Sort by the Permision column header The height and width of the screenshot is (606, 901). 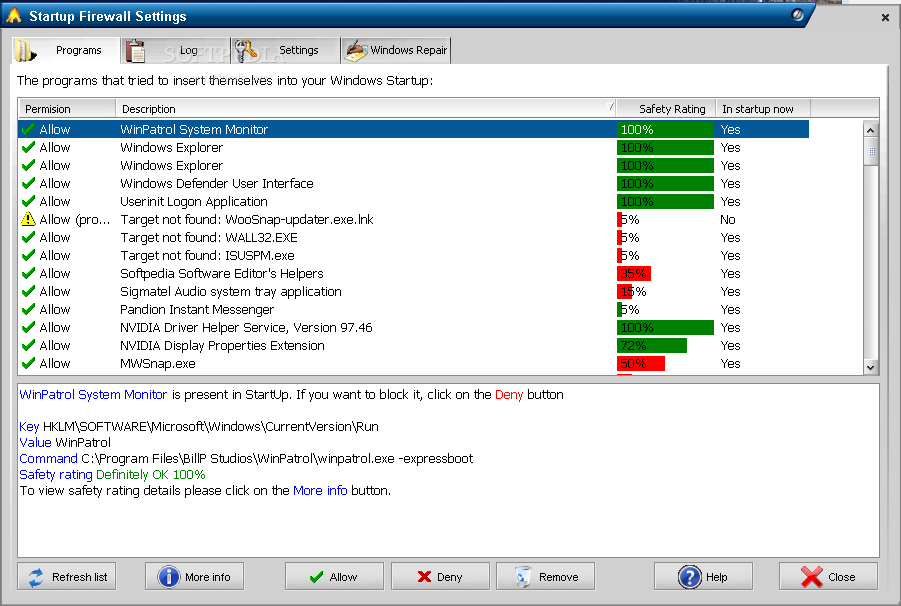67,109
